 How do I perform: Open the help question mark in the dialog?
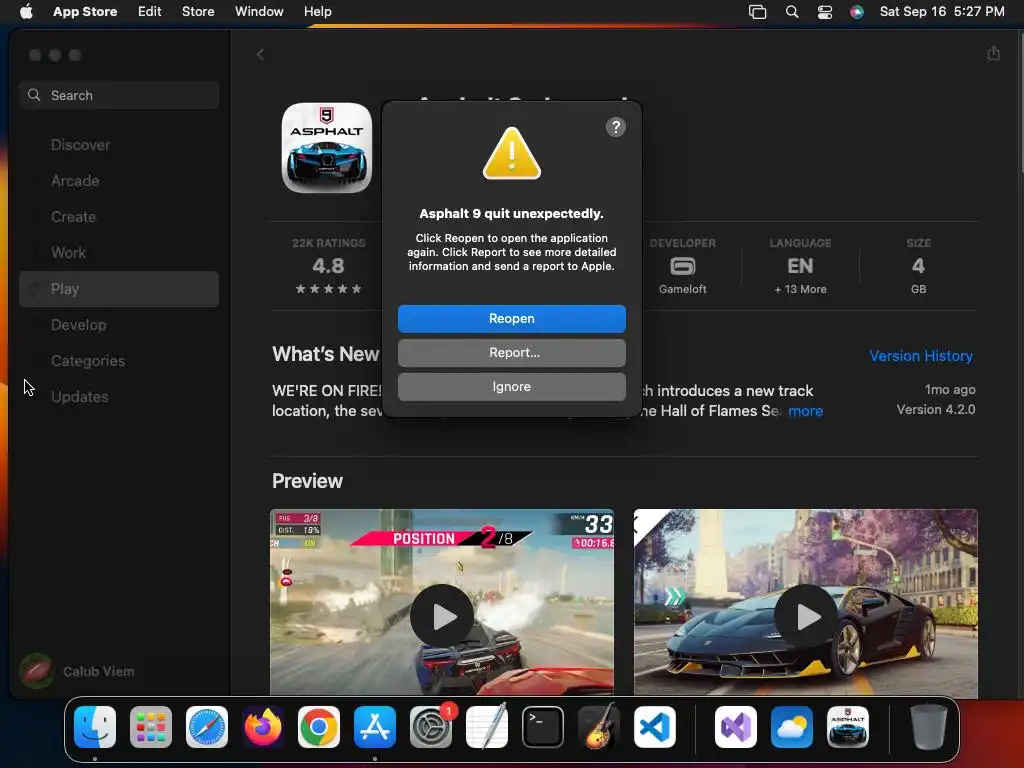(x=615, y=127)
